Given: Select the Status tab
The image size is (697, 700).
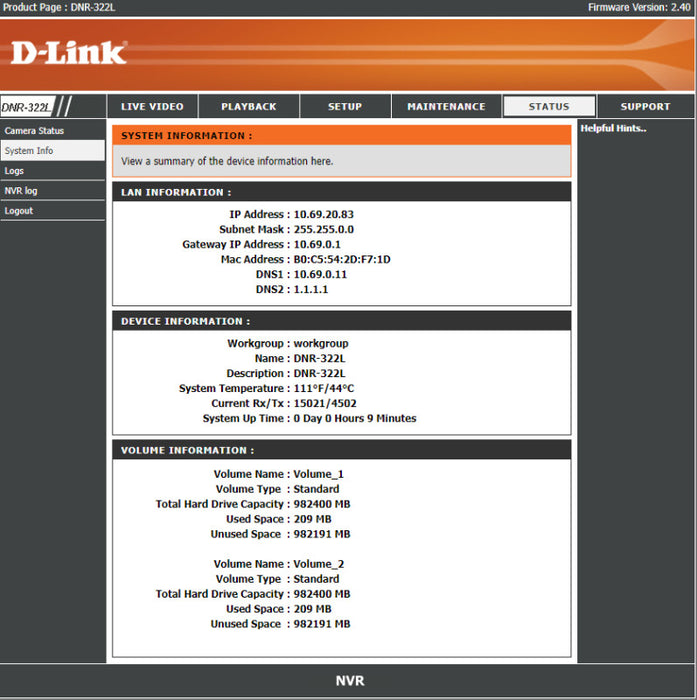Looking at the screenshot, I should (549, 106).
